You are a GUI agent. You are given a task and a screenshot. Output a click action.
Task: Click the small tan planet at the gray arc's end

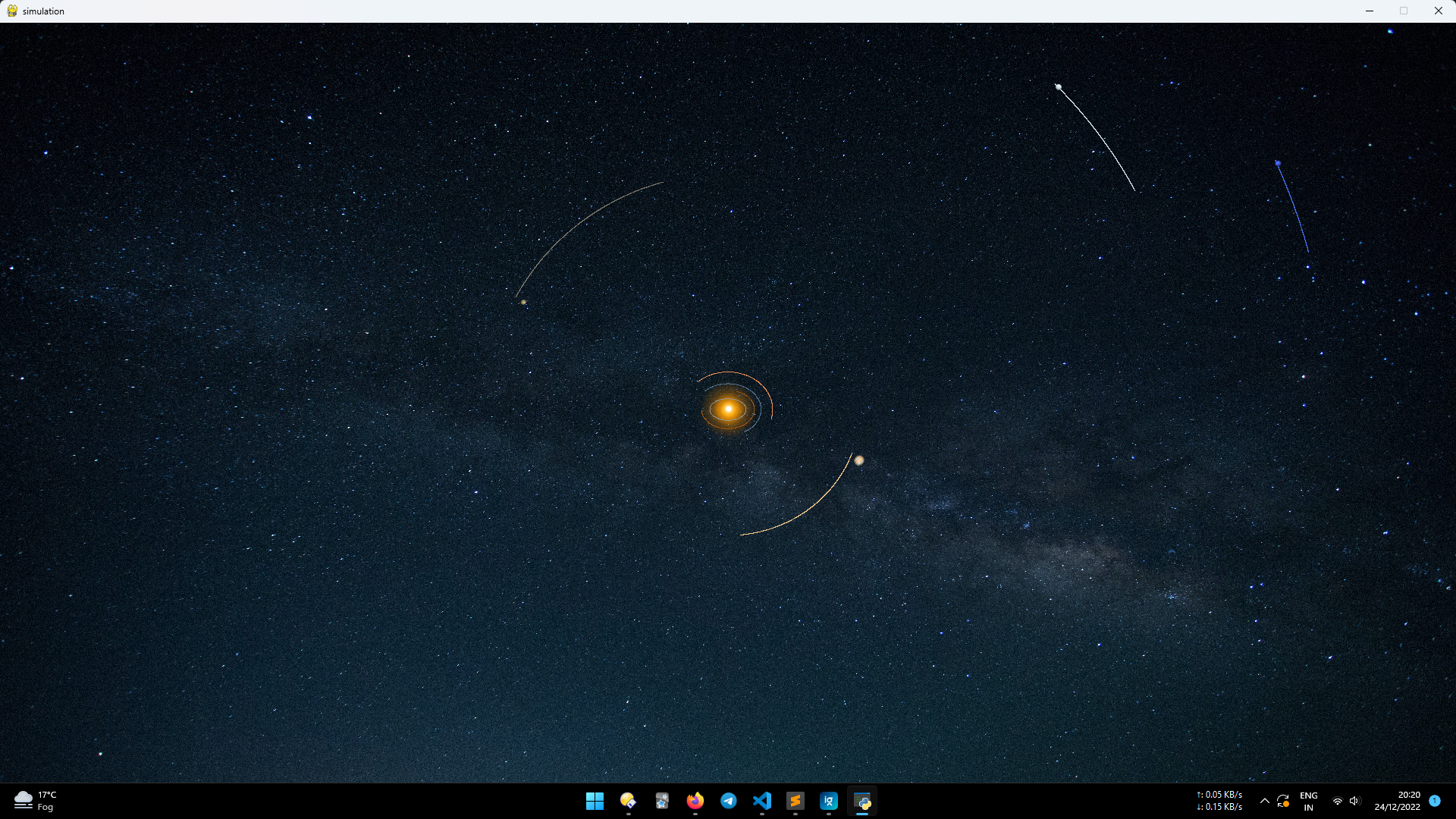click(x=523, y=302)
